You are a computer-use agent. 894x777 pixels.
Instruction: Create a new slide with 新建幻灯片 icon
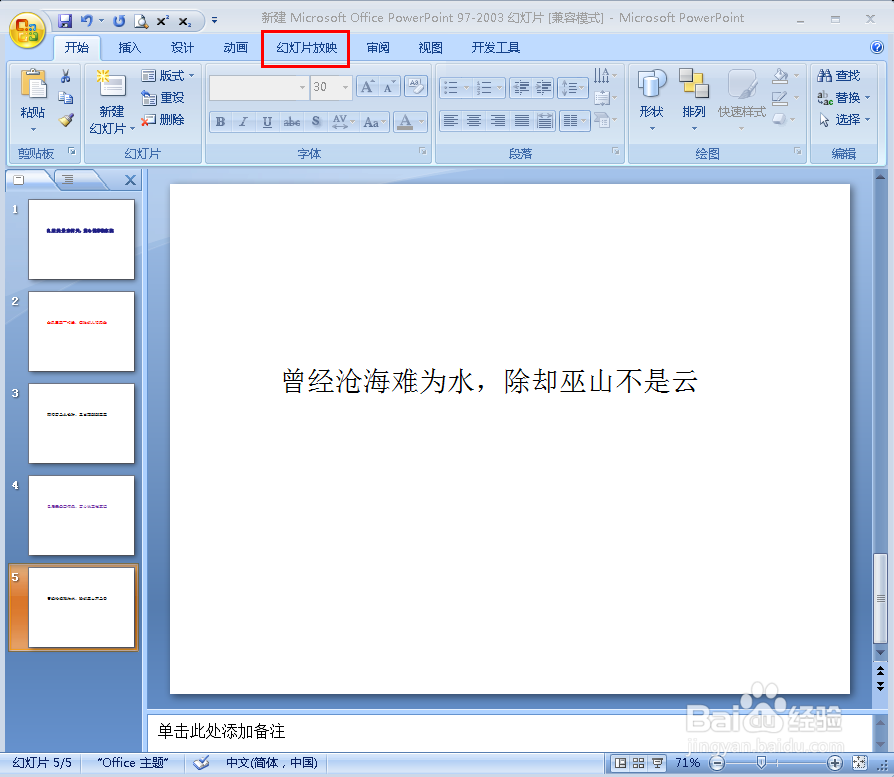tap(112, 86)
